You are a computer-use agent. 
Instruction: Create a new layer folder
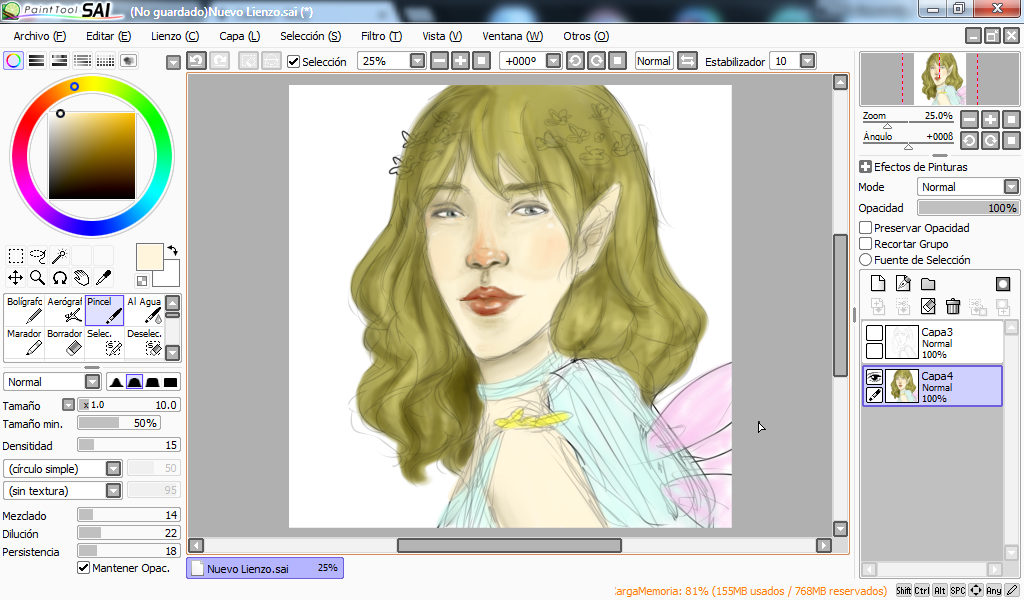coord(928,284)
